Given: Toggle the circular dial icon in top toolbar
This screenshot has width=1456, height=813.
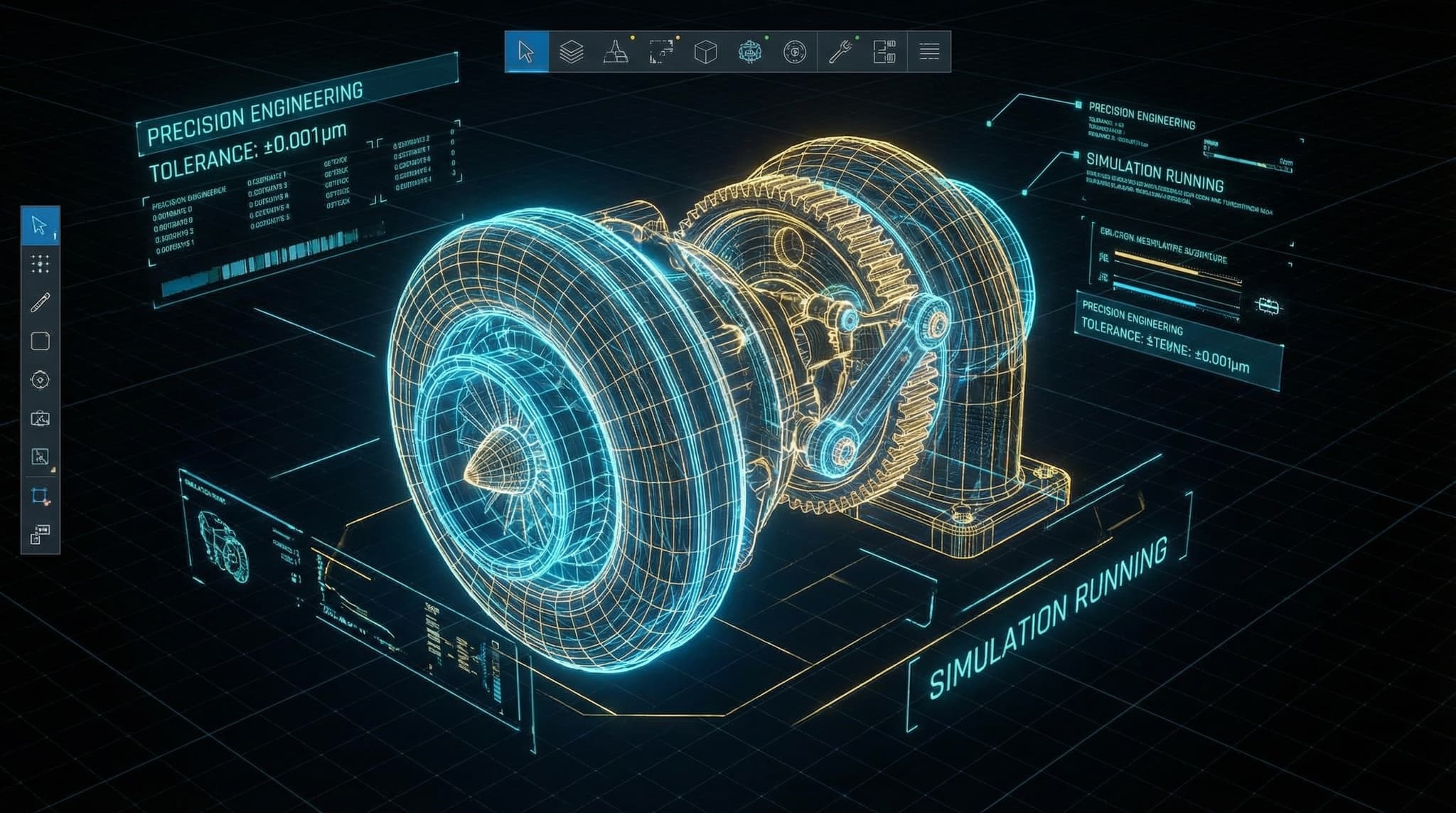Looking at the screenshot, I should pos(794,52).
